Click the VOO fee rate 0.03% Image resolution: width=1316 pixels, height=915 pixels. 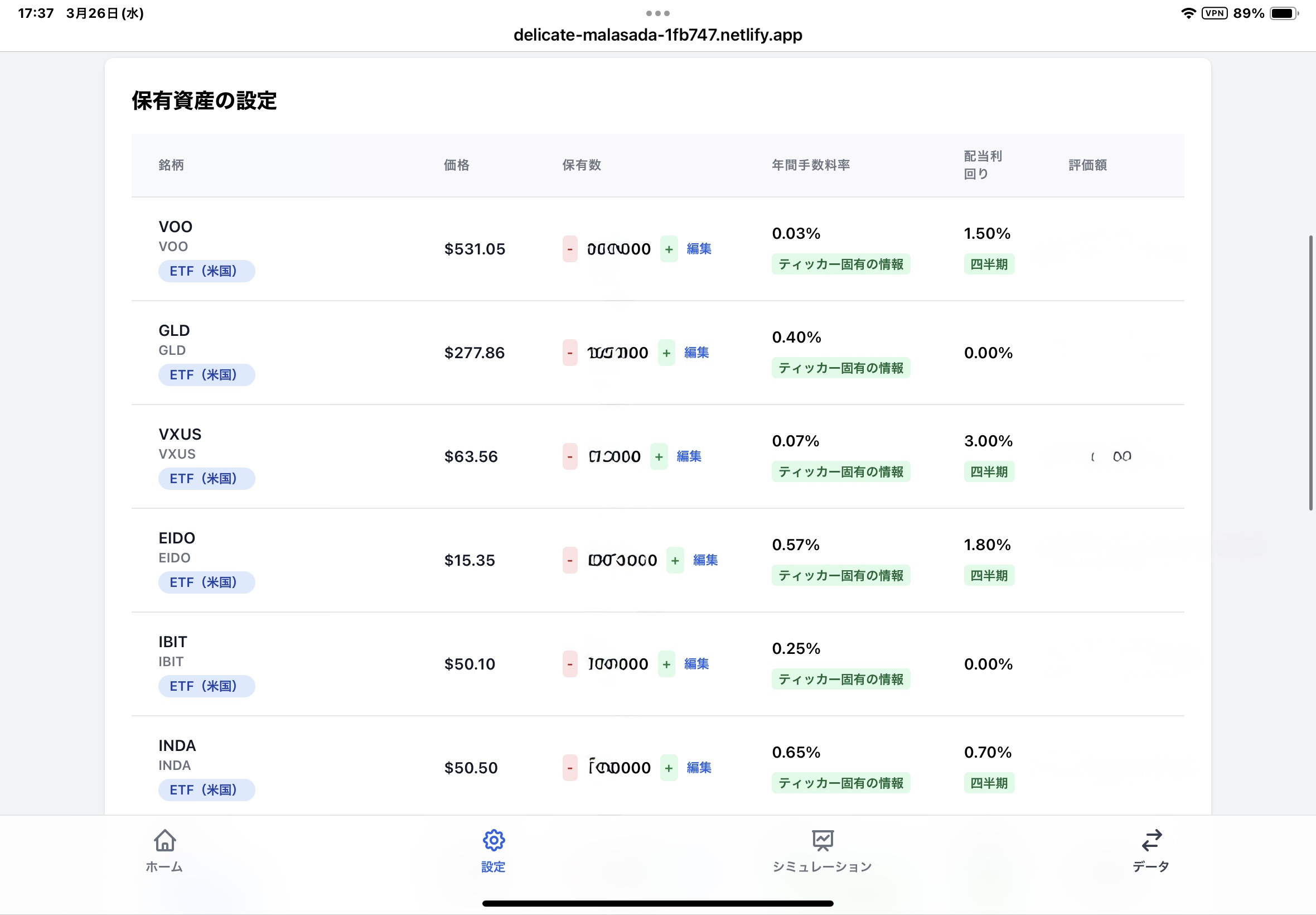pos(796,233)
